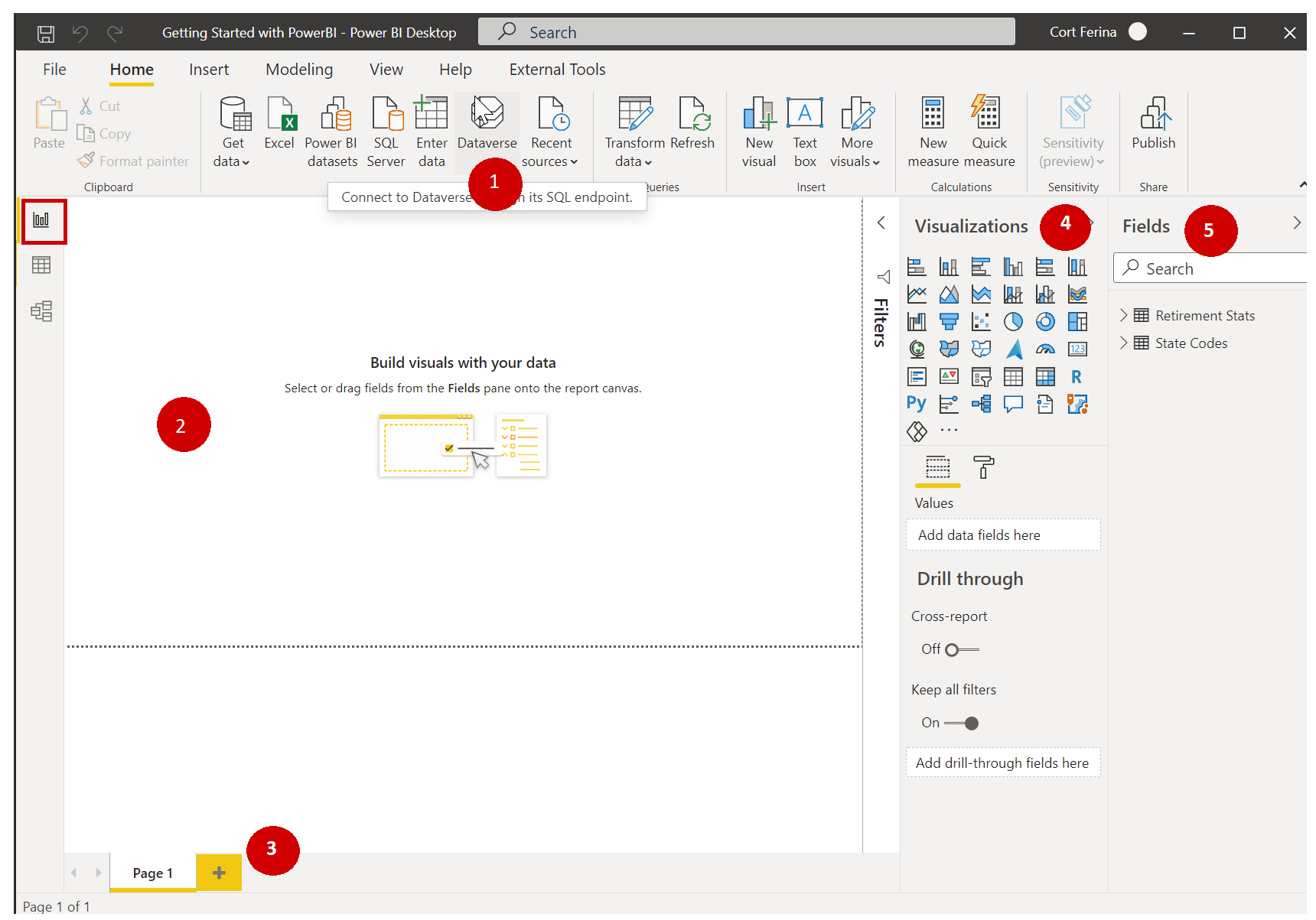Add the ArcGIS Maps visual
Screen dimensions: 1316x920
(1077, 404)
